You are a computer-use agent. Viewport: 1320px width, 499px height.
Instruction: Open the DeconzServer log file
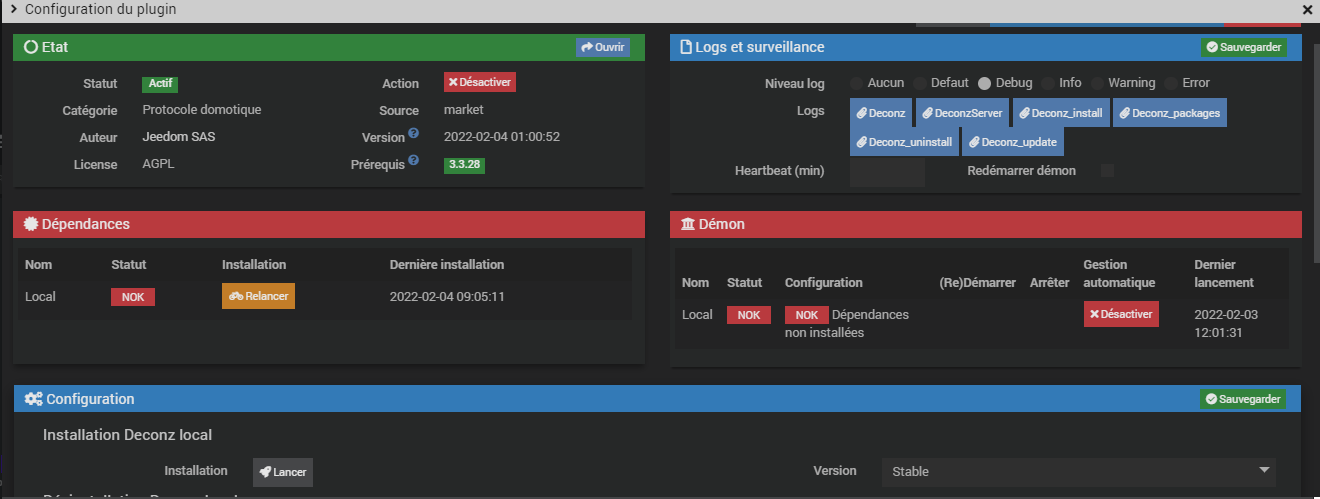tap(962, 113)
